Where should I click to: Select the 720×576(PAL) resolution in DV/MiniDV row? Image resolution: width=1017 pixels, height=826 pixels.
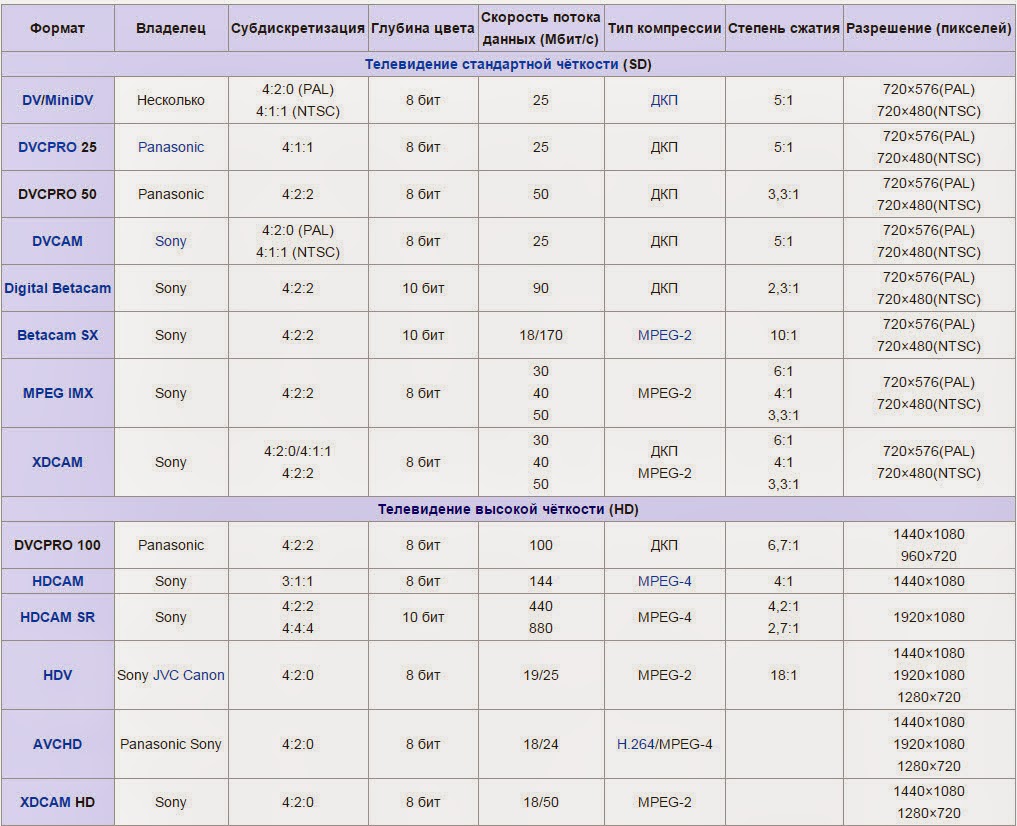(x=929, y=89)
